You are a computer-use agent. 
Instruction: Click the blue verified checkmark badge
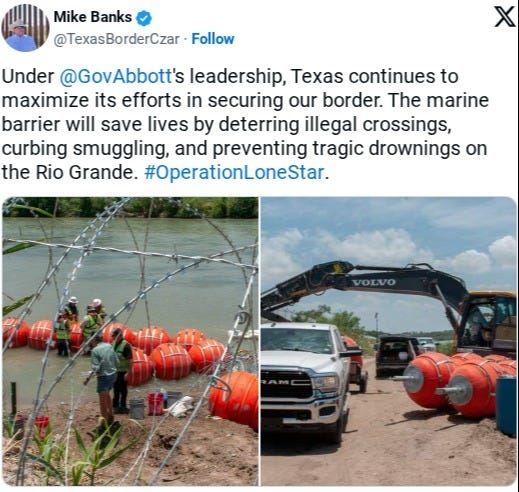pyautogui.click(x=144, y=19)
